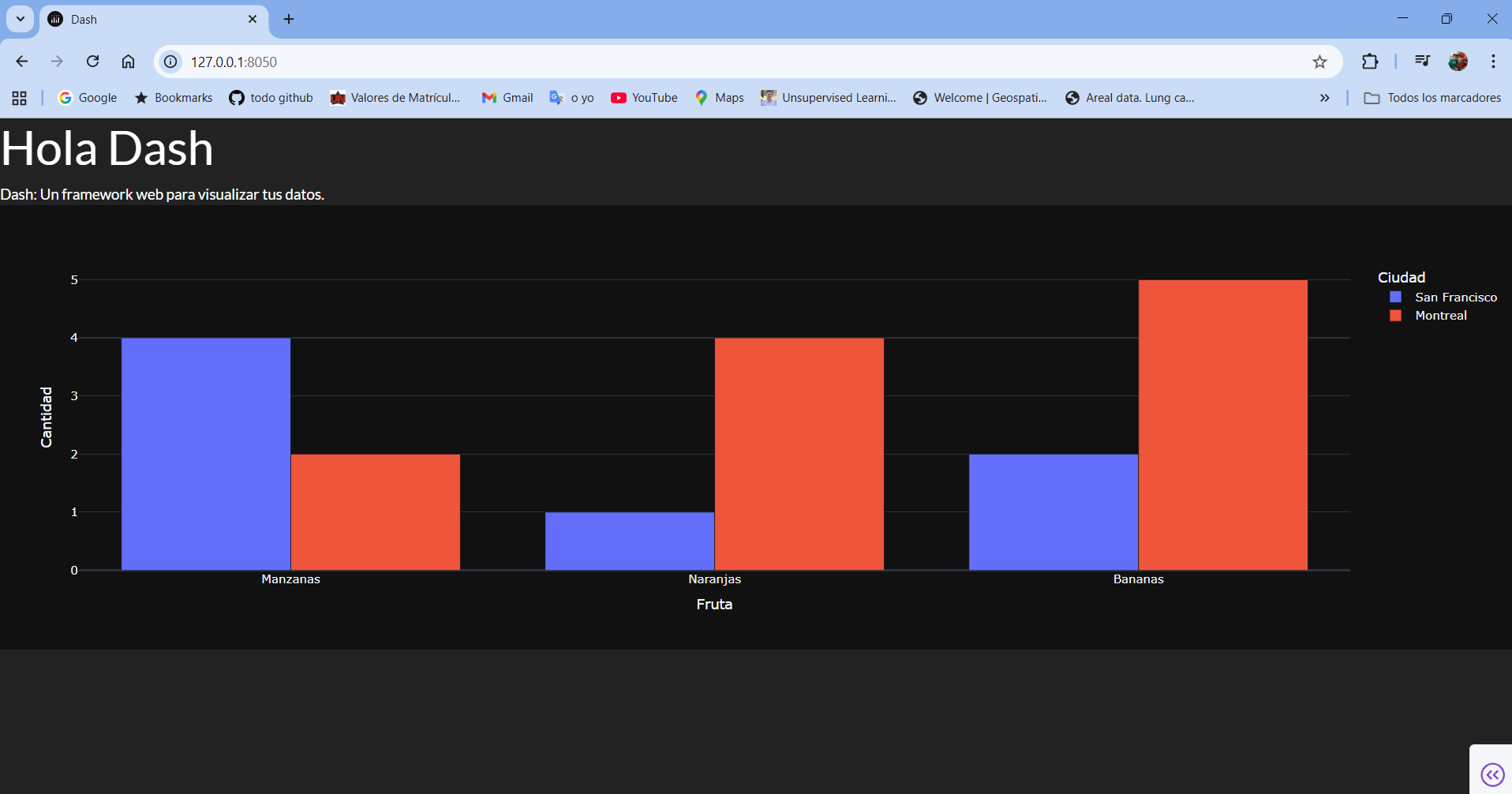Toggle Montreal trace in legend
The height and width of the screenshot is (794, 1512).
click(x=1428, y=315)
